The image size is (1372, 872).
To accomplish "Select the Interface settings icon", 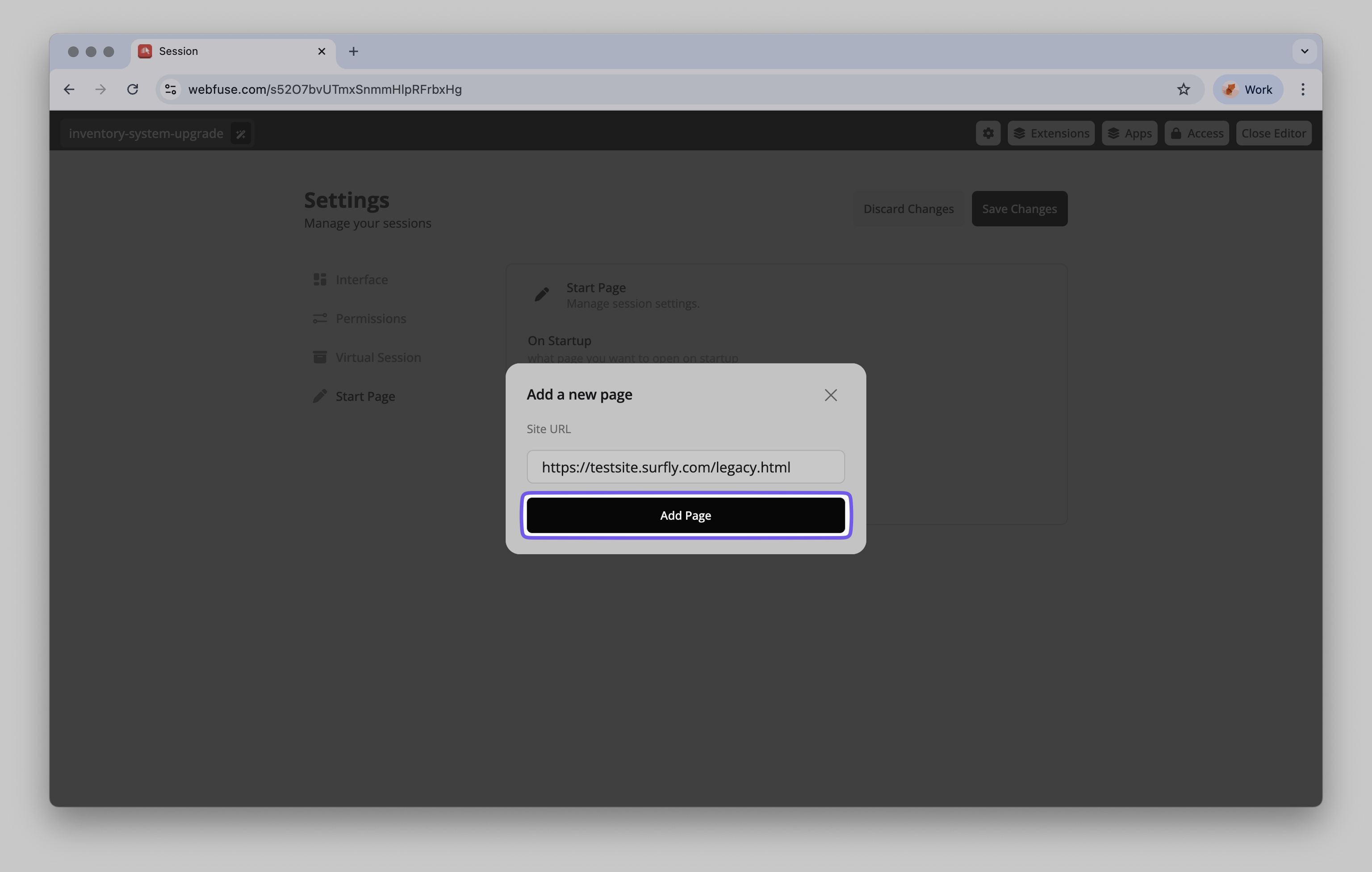I will pyautogui.click(x=321, y=279).
